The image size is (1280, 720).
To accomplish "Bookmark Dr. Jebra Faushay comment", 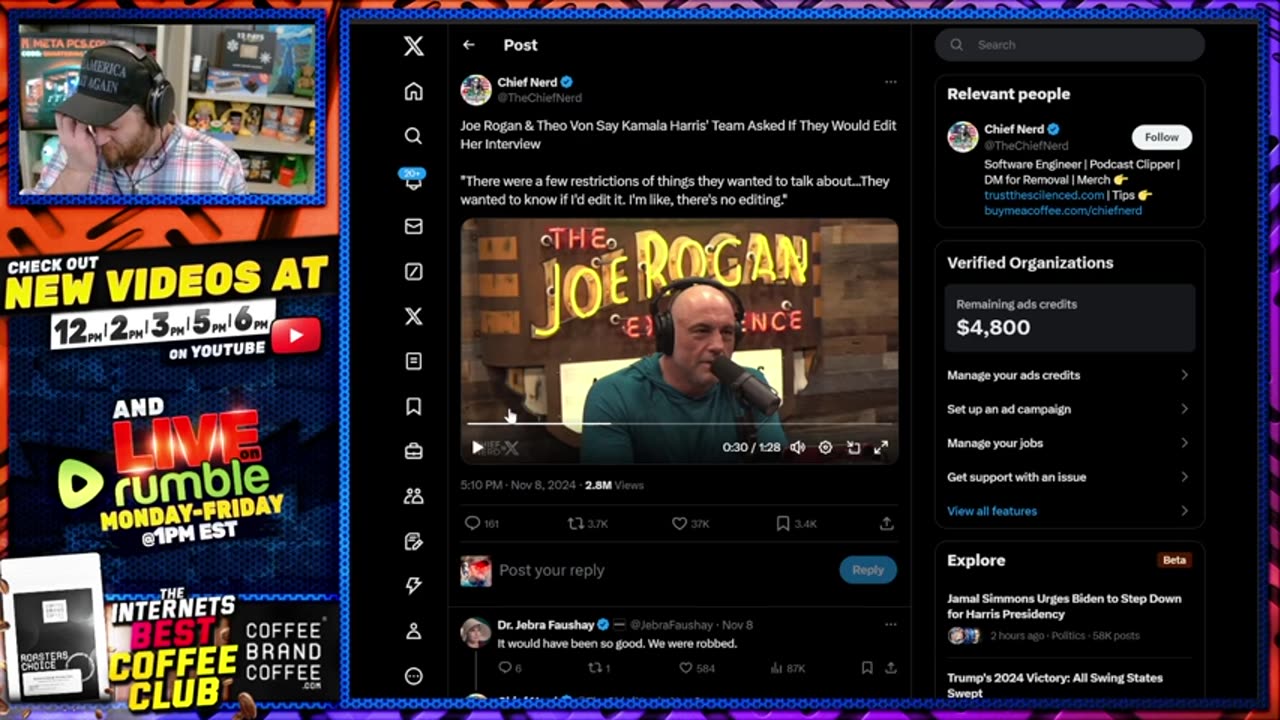I will point(866,668).
